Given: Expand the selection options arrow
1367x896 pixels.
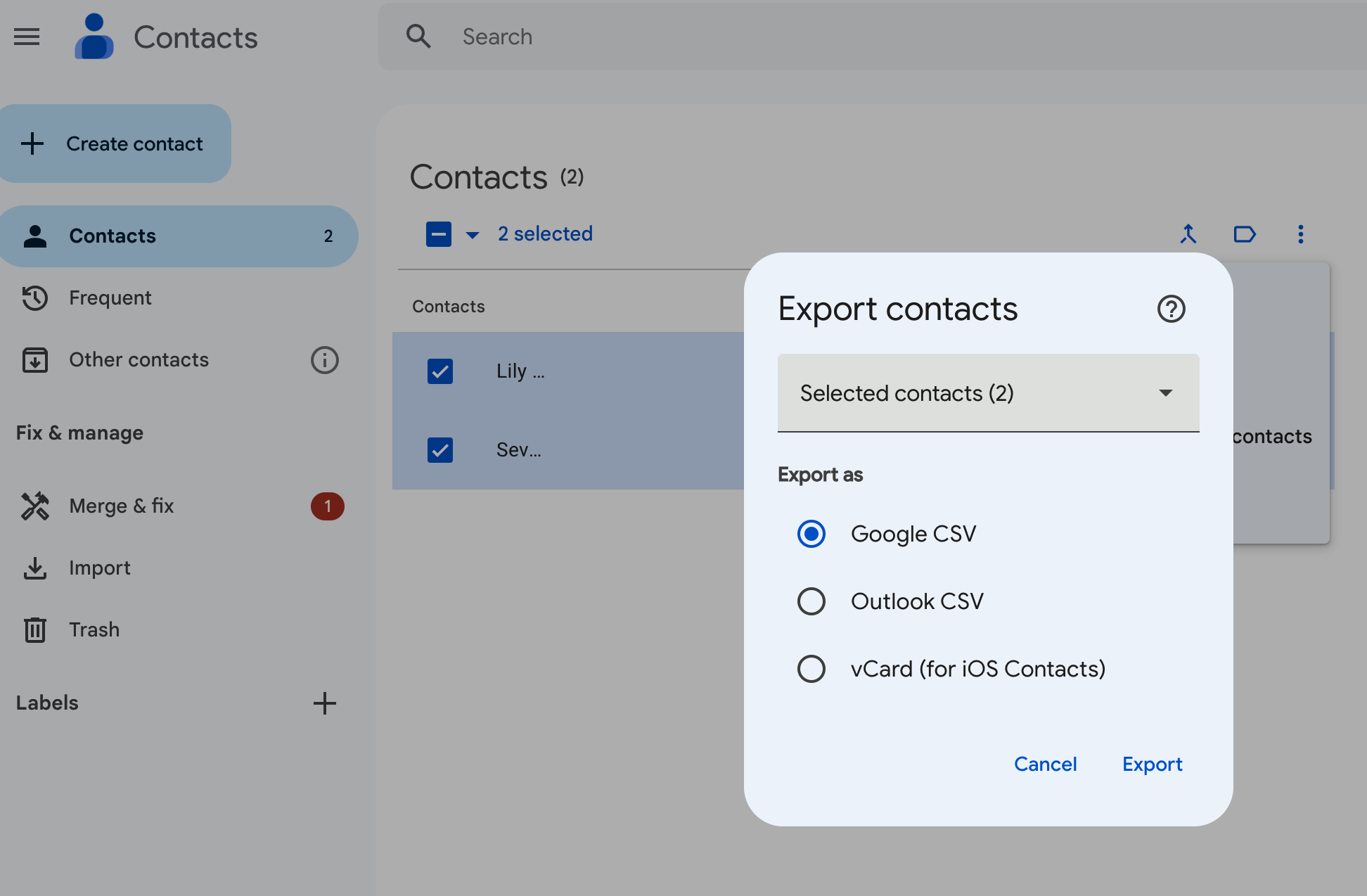Looking at the screenshot, I should [x=470, y=235].
